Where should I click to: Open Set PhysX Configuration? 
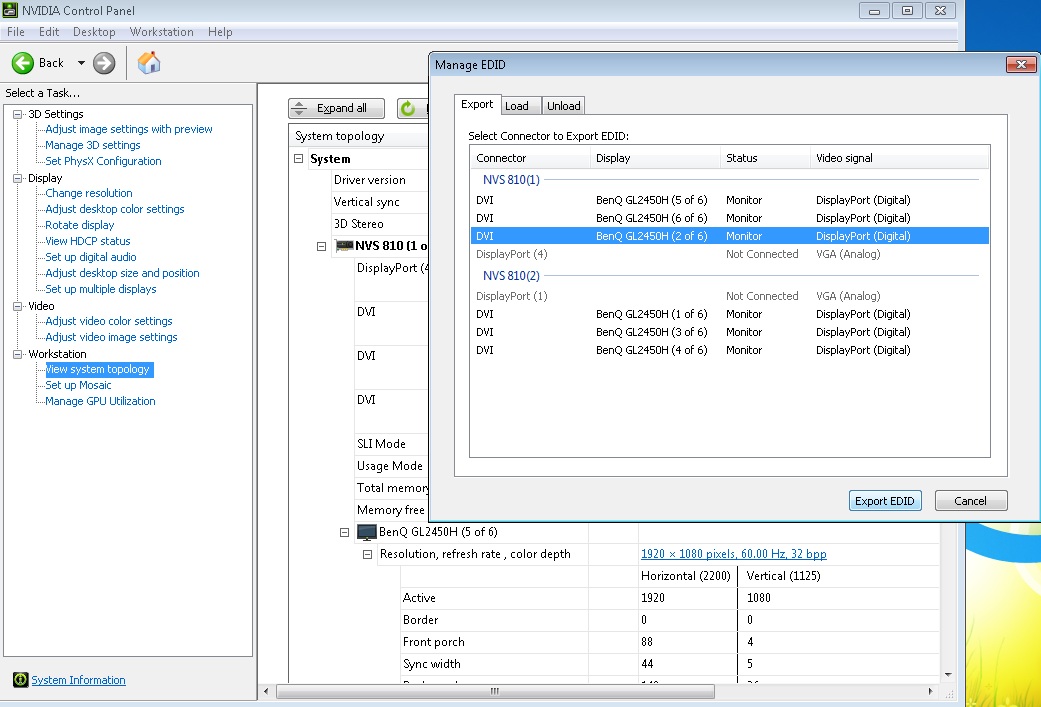(x=103, y=161)
